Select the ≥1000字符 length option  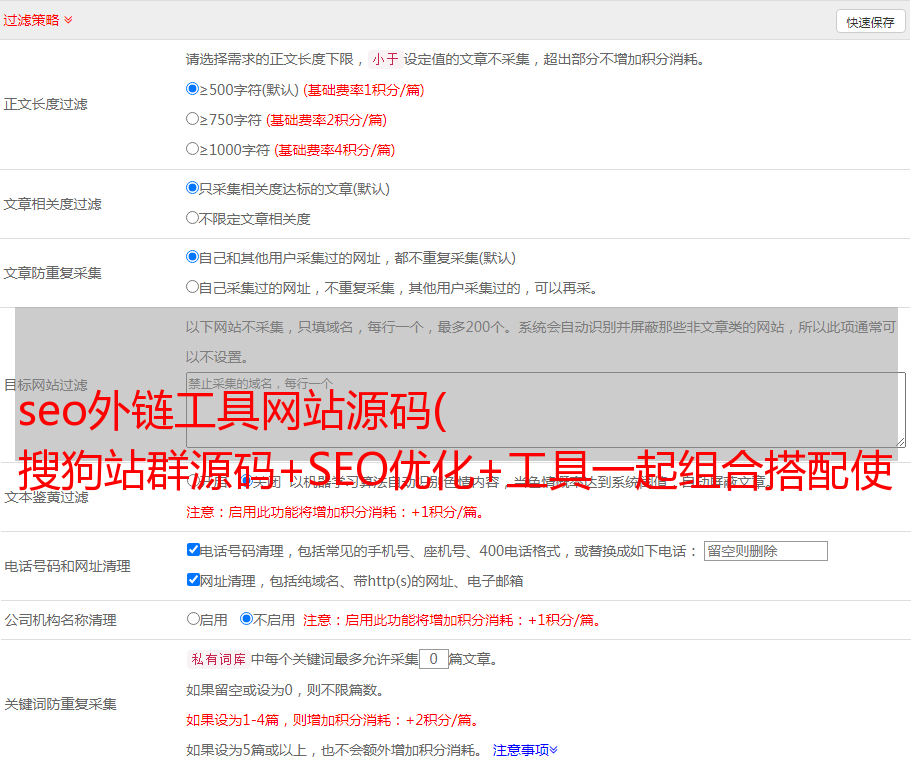click(x=192, y=149)
